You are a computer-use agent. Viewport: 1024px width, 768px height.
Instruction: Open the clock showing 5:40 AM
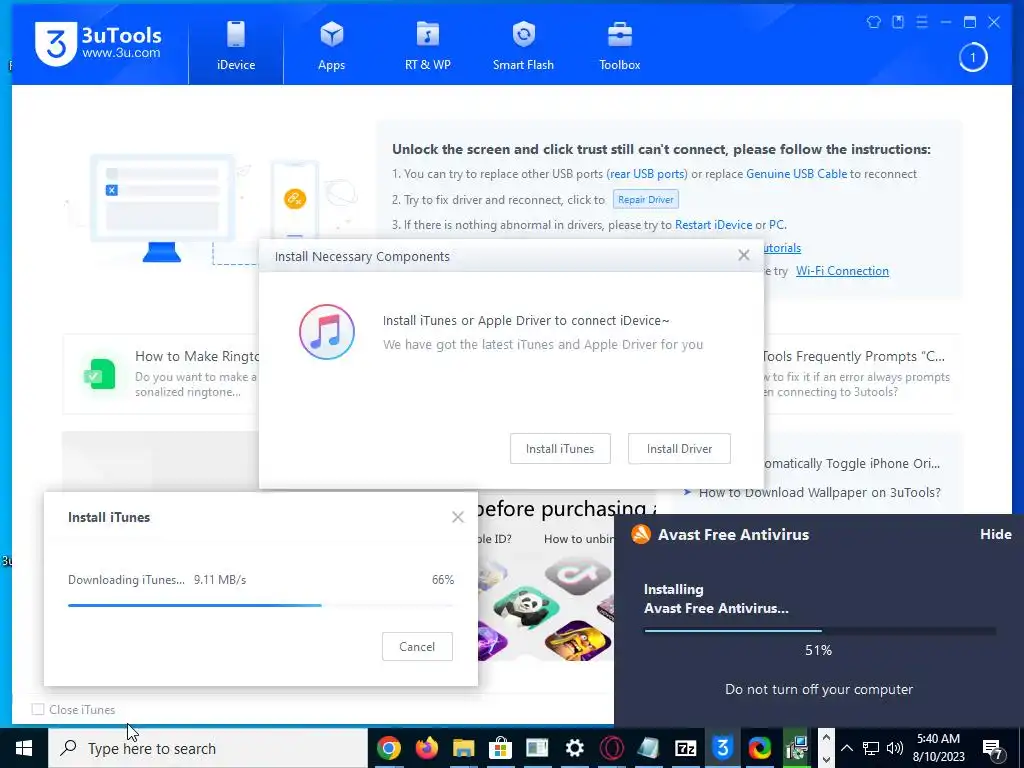(938, 748)
